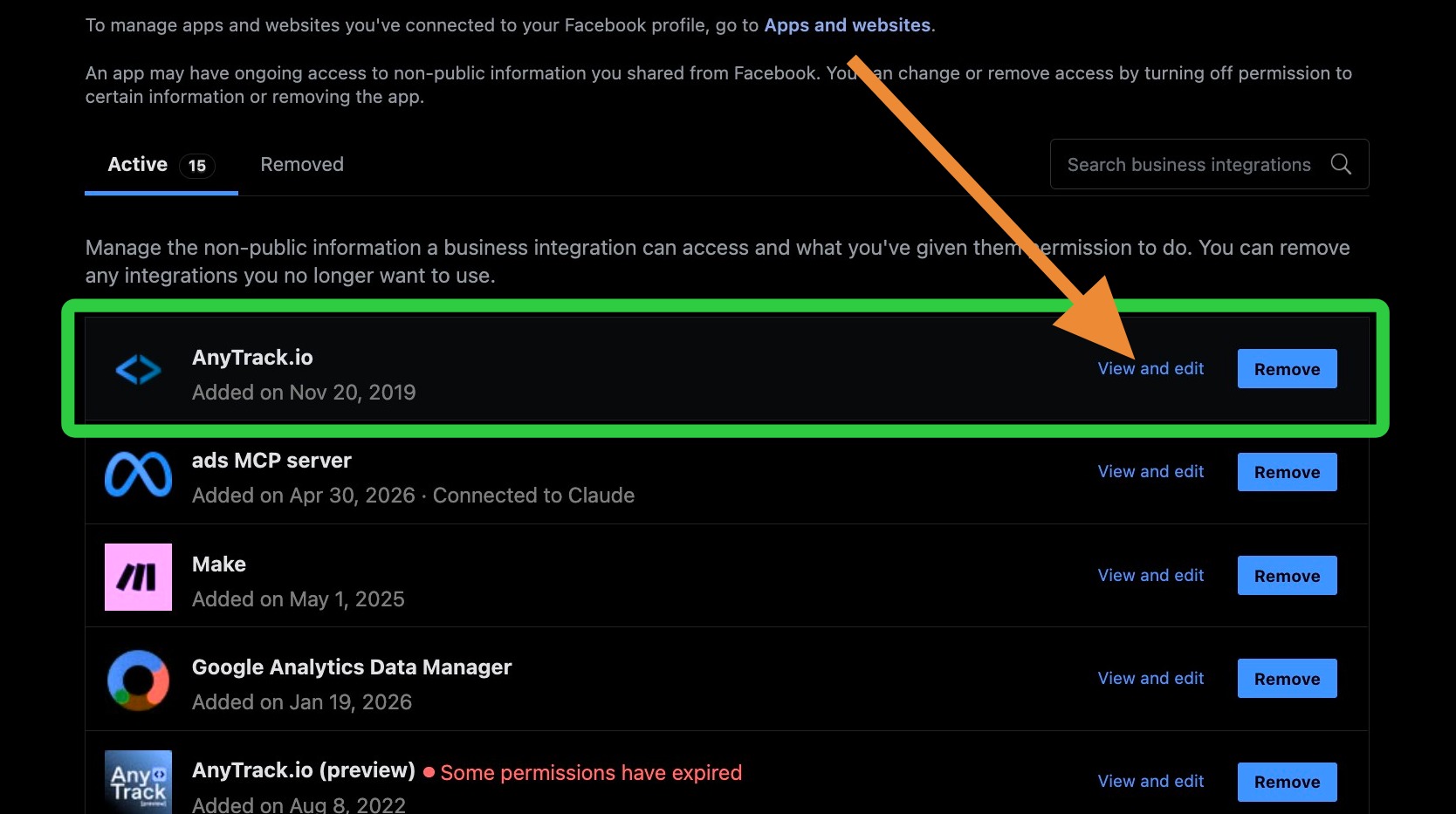Viewport: 1456px width, 814px height.
Task: Remove the Make integration
Action: (x=1287, y=576)
